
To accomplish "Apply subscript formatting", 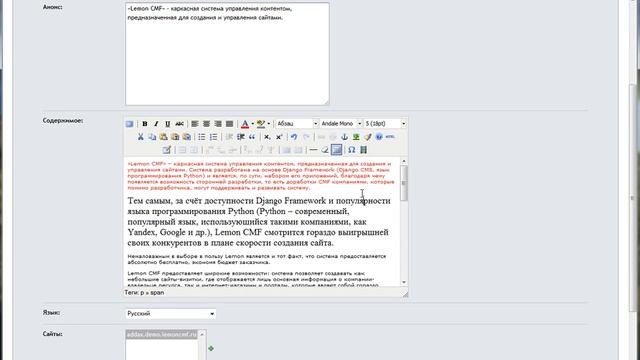I will tap(267, 137).
